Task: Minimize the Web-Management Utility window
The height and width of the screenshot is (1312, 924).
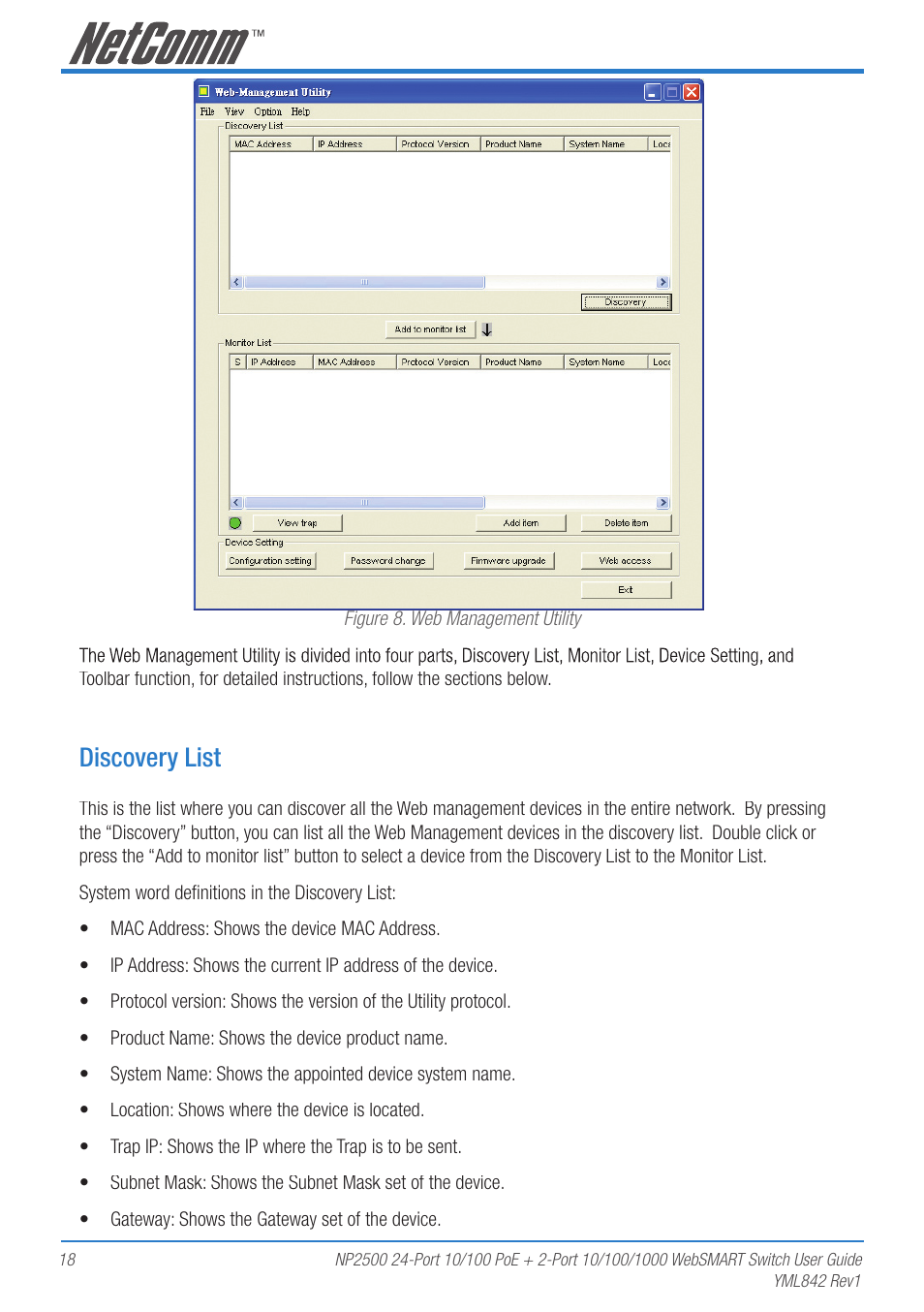Action: (653, 92)
